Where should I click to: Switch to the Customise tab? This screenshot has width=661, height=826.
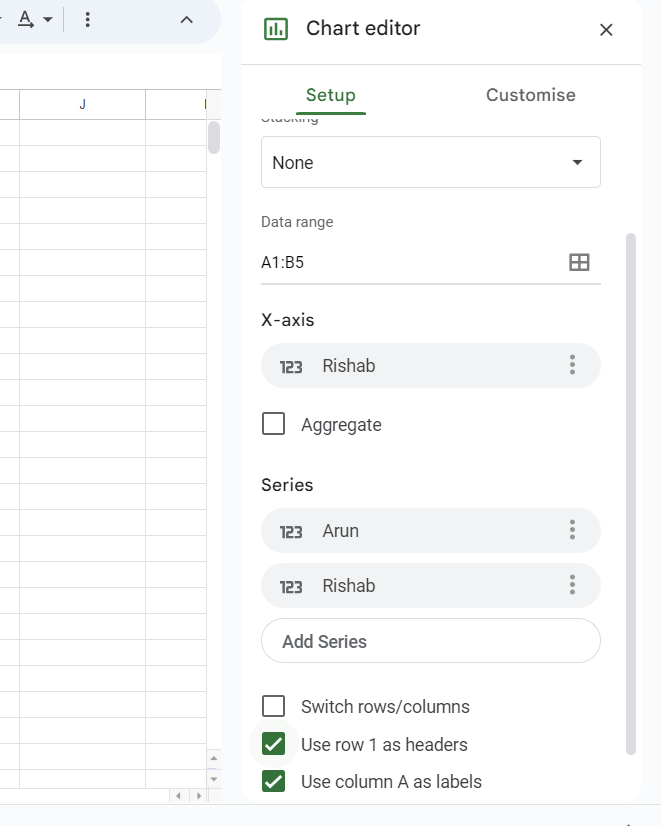tap(530, 96)
